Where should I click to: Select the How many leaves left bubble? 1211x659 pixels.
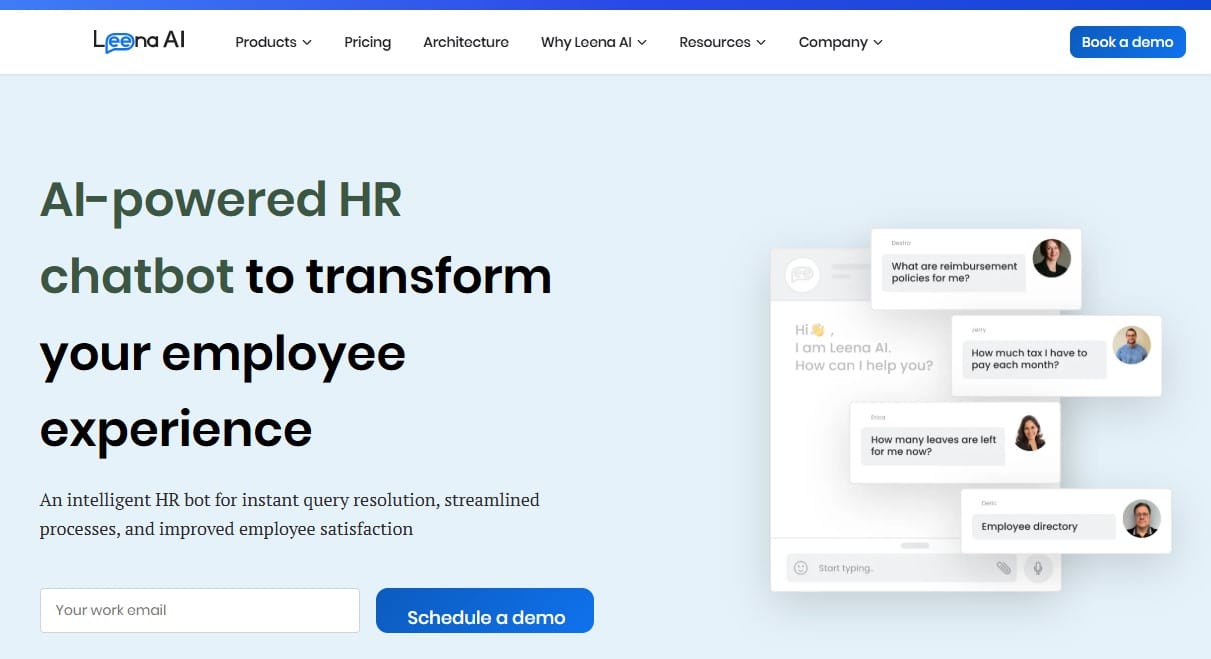[932, 446]
